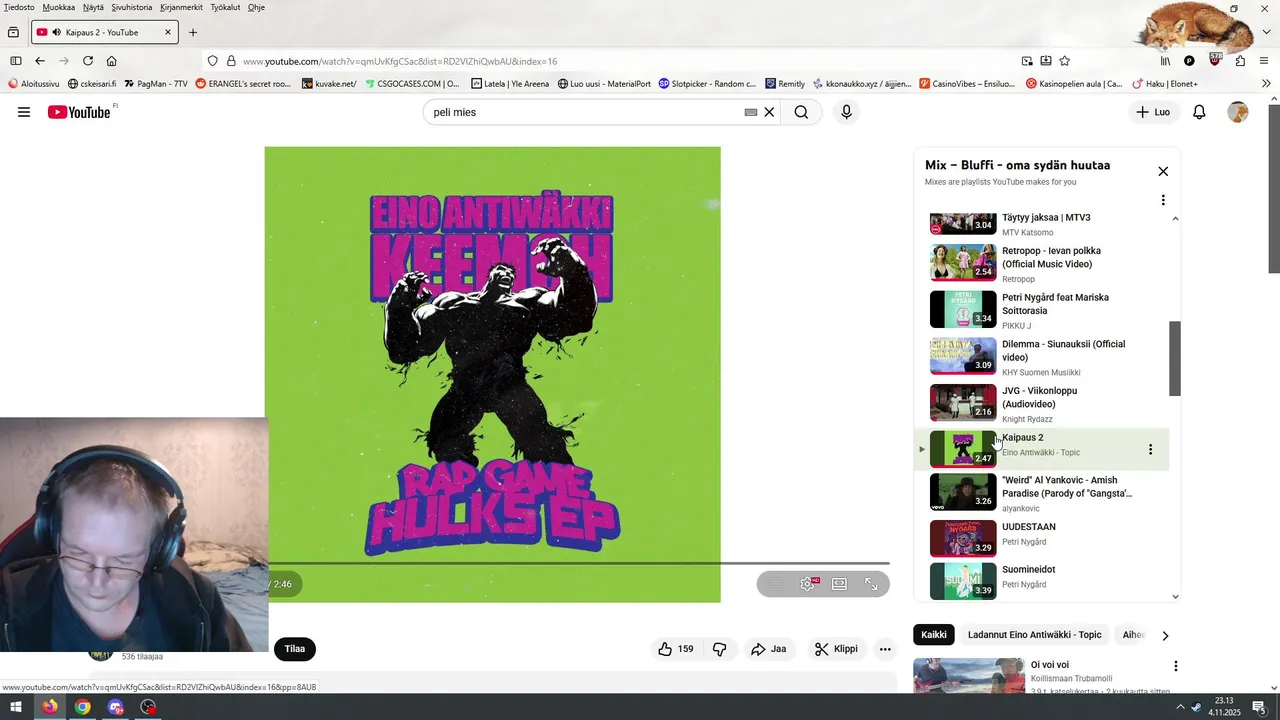
Task: Click the Klippi clip button
Action: (x=836, y=649)
